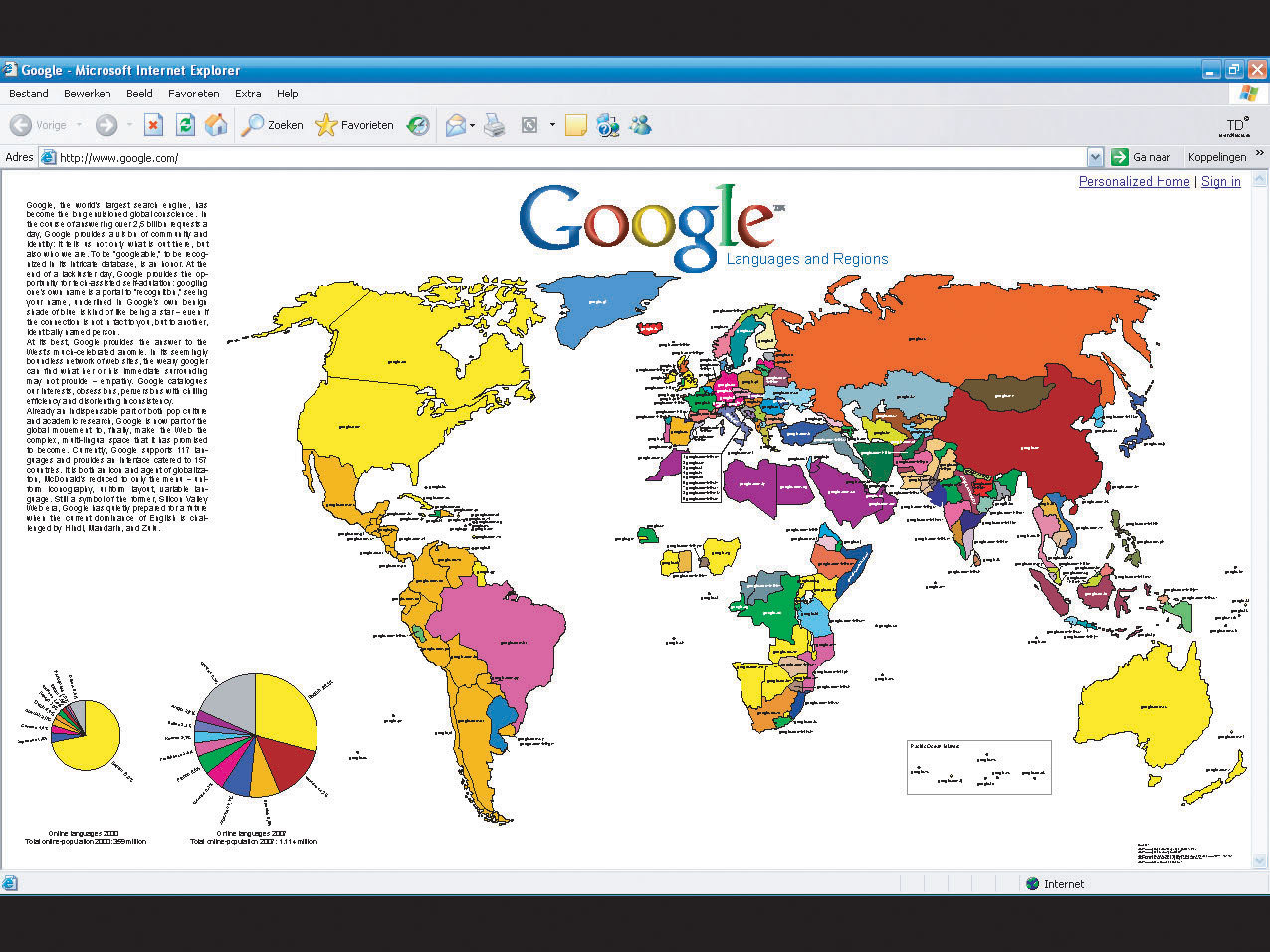This screenshot has width=1270, height=952.
Task: Click the Mail envelope icon
Action: (455, 125)
